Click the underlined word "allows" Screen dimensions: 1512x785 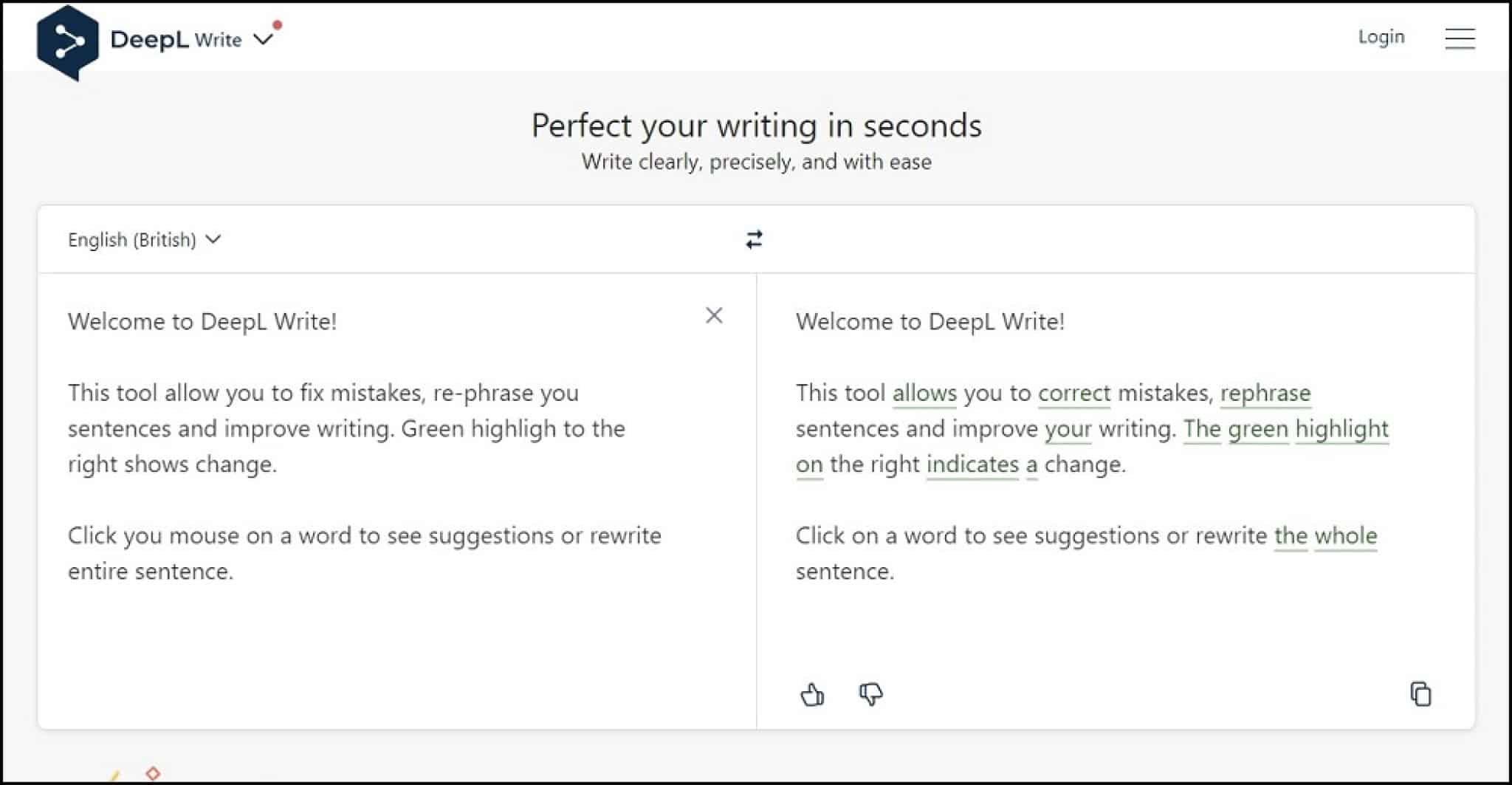(x=924, y=393)
